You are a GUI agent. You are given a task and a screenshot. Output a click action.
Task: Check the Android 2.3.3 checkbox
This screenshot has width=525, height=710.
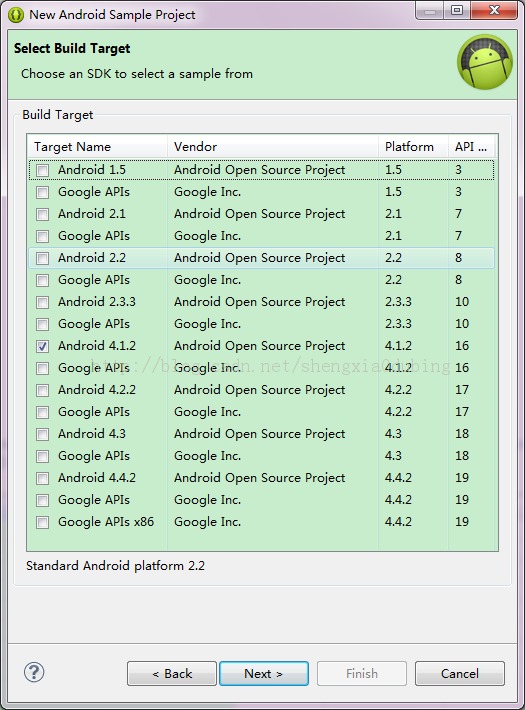43,302
